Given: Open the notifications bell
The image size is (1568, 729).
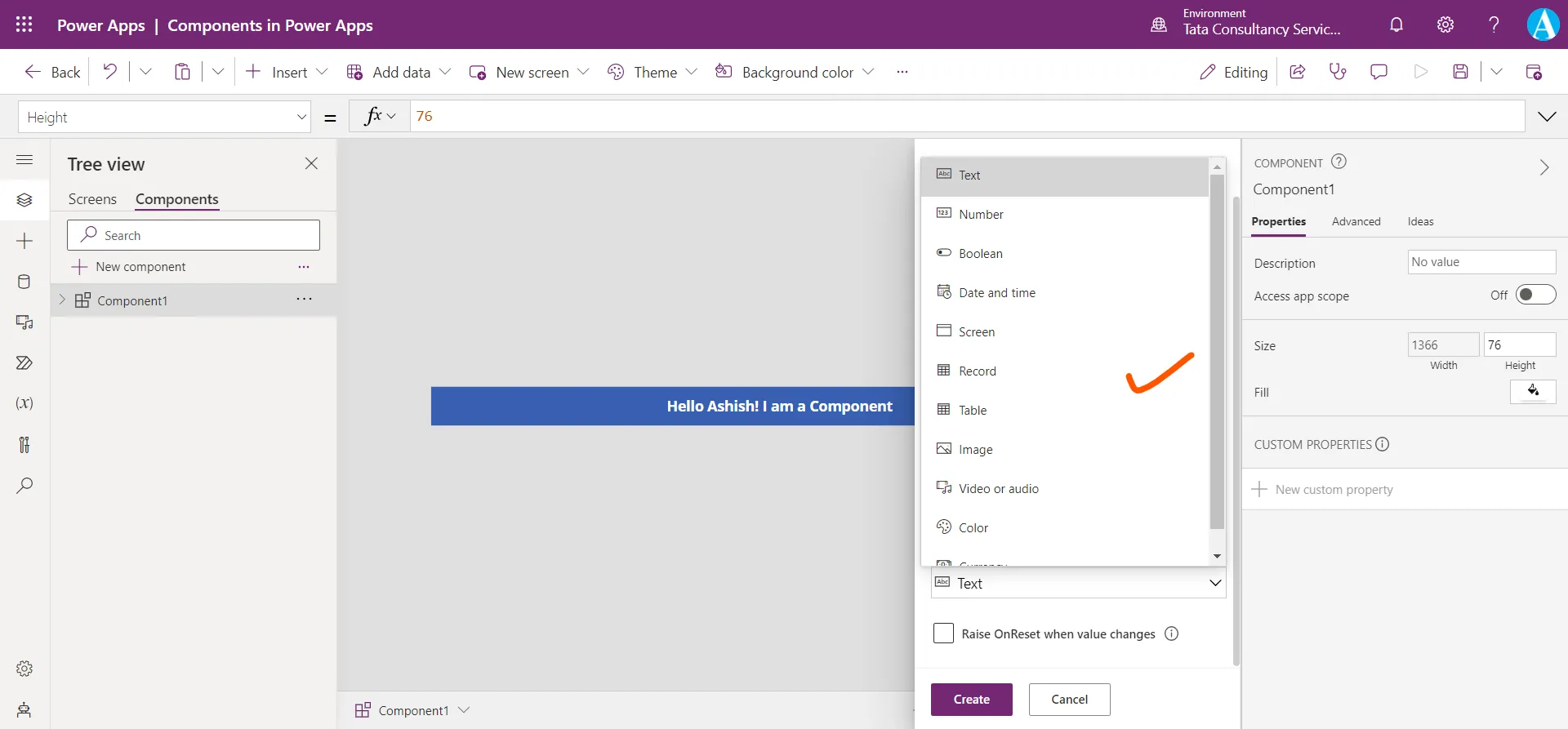Looking at the screenshot, I should 1396,24.
